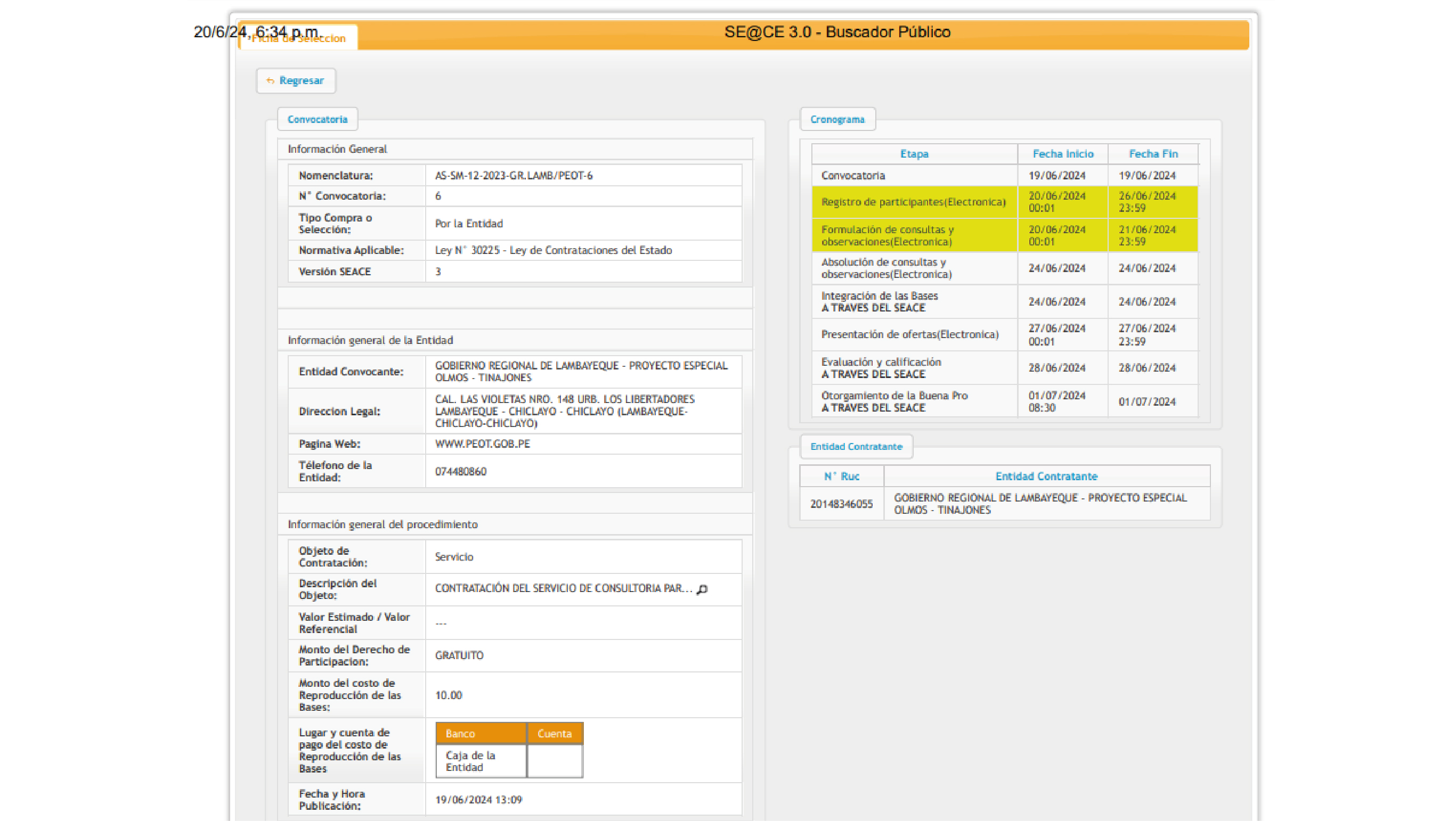Click the magnifier icon beside Descripción del Objeto
Viewport: 1456px width, 821px height.
tap(702, 589)
